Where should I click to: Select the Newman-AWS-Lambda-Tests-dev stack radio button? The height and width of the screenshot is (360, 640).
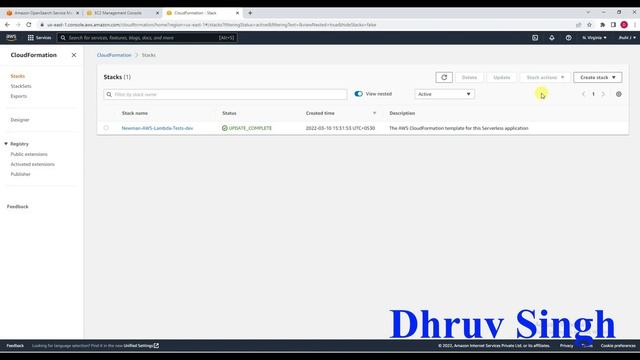(106, 128)
